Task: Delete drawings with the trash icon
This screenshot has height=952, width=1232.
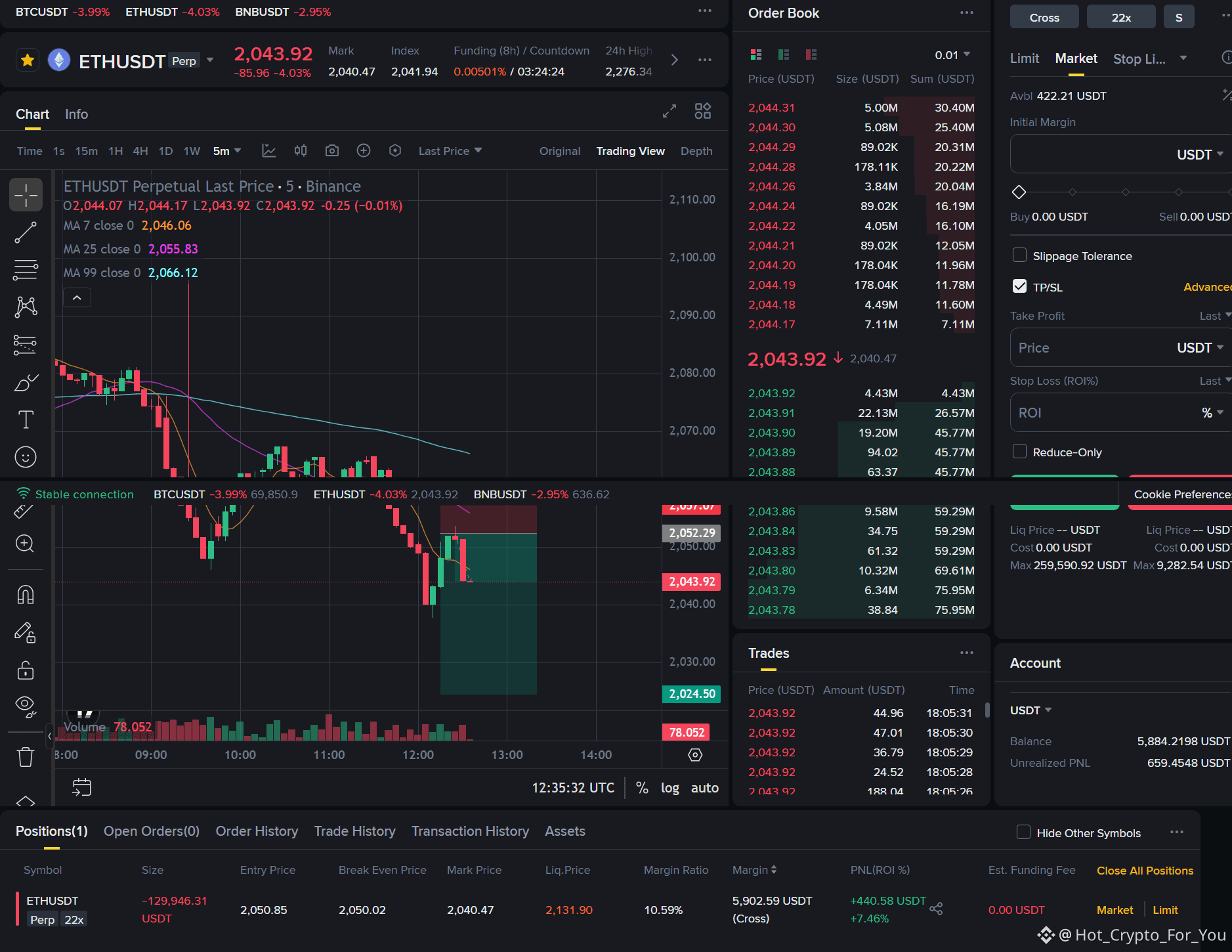Action: (25, 757)
